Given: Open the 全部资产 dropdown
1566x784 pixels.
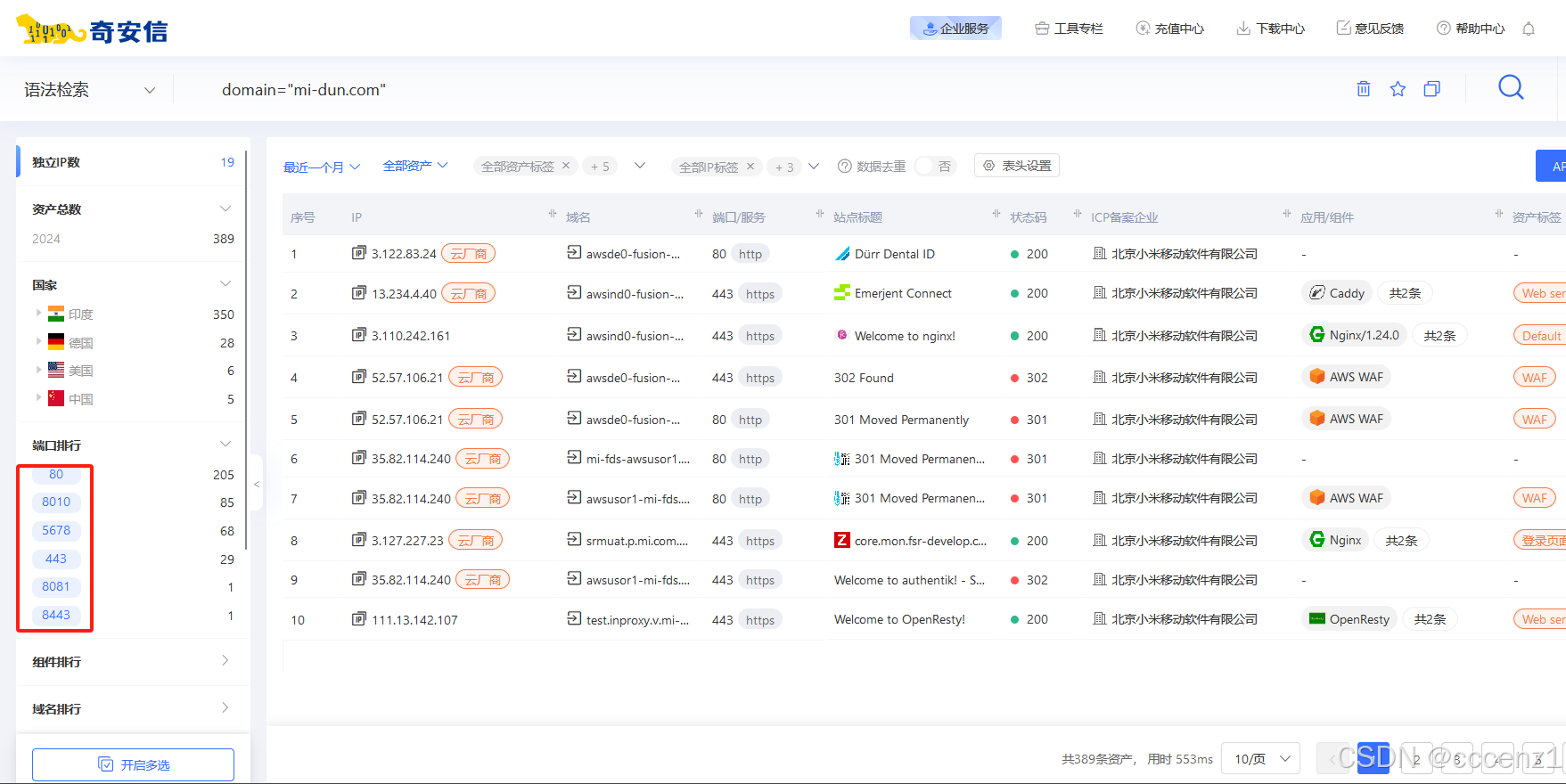Looking at the screenshot, I should (x=415, y=166).
